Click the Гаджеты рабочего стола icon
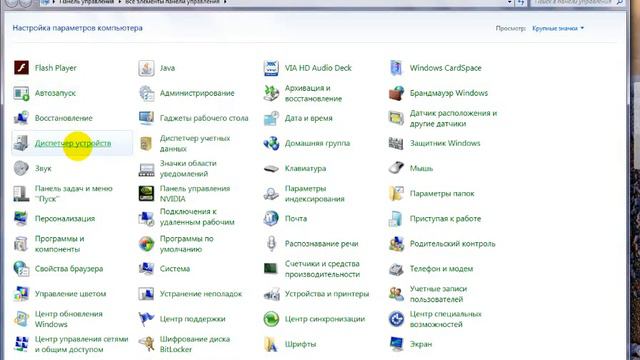Image resolution: width=640 pixels, height=360 pixels. [x=146, y=118]
